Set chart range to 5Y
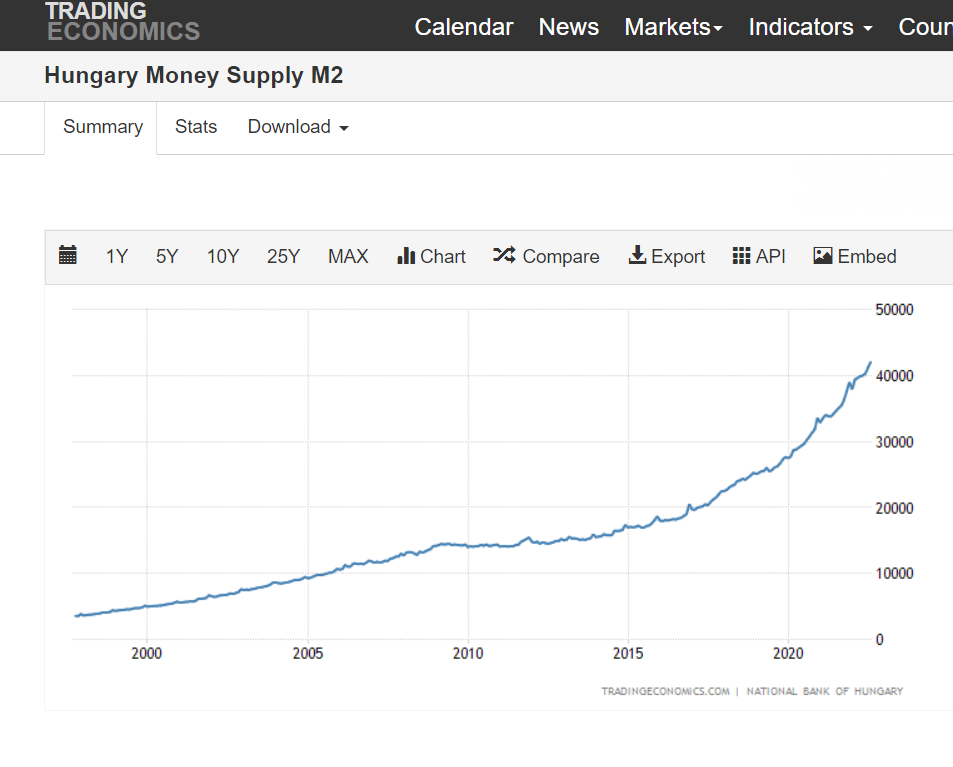 pyautogui.click(x=167, y=256)
